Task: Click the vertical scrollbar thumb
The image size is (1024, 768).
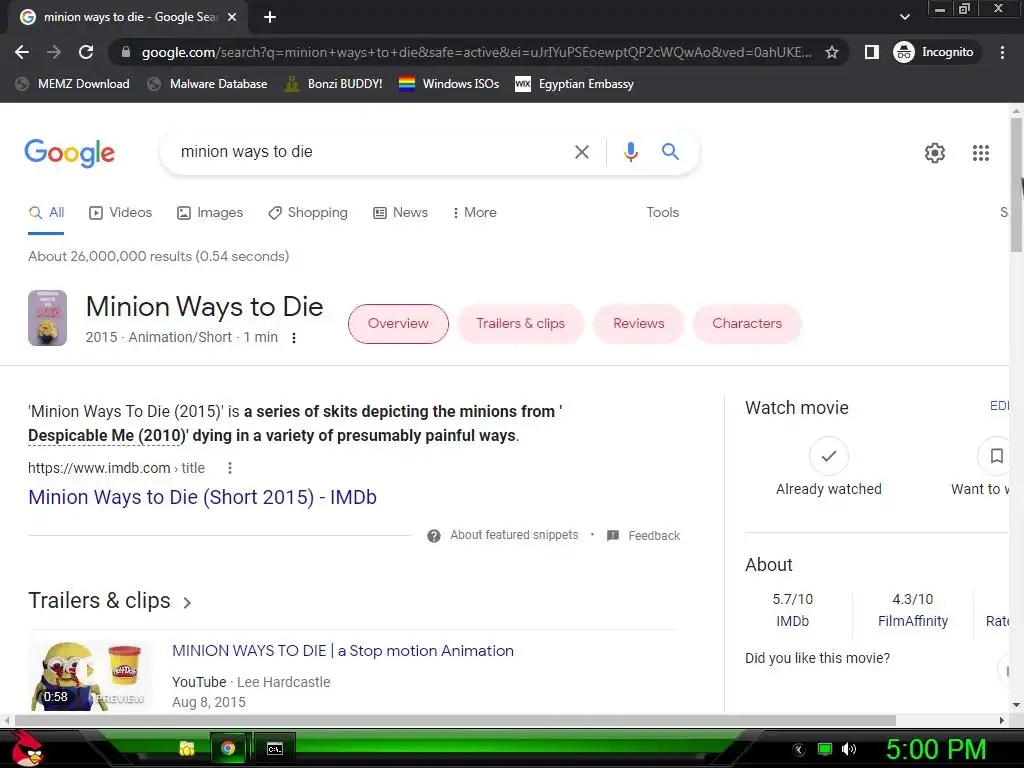Action: [1016, 184]
